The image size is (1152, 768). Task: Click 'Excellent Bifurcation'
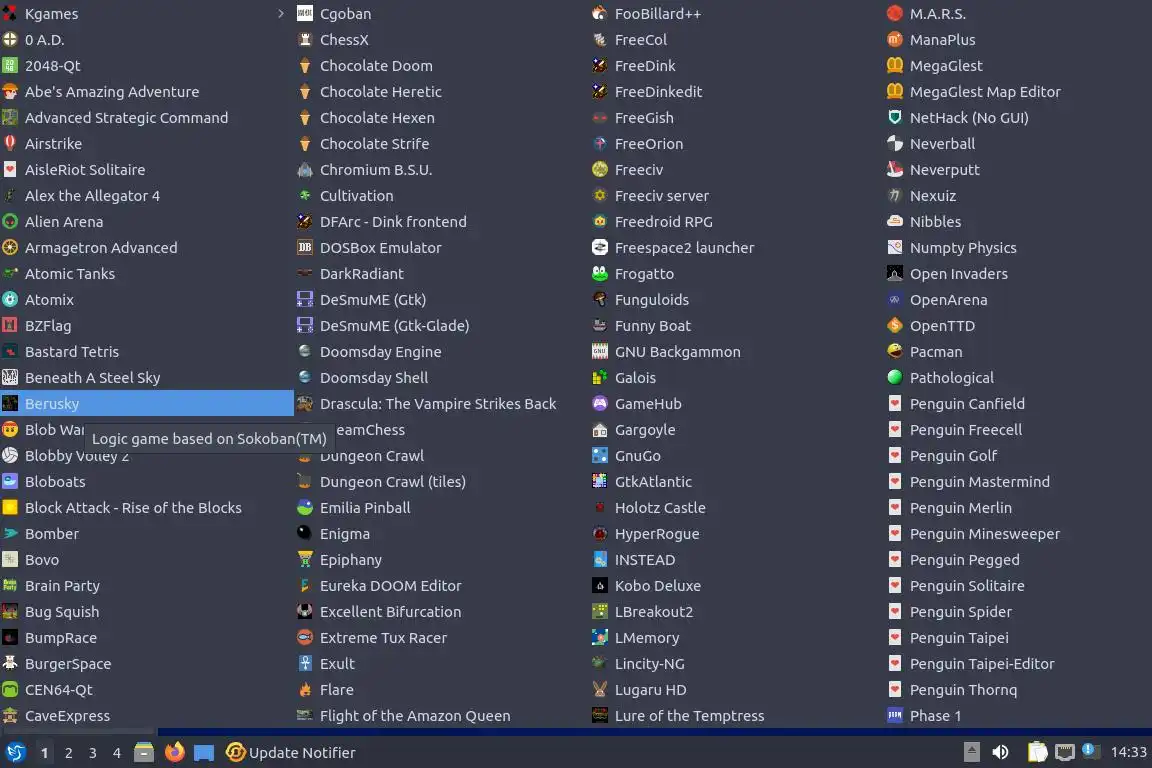click(390, 611)
